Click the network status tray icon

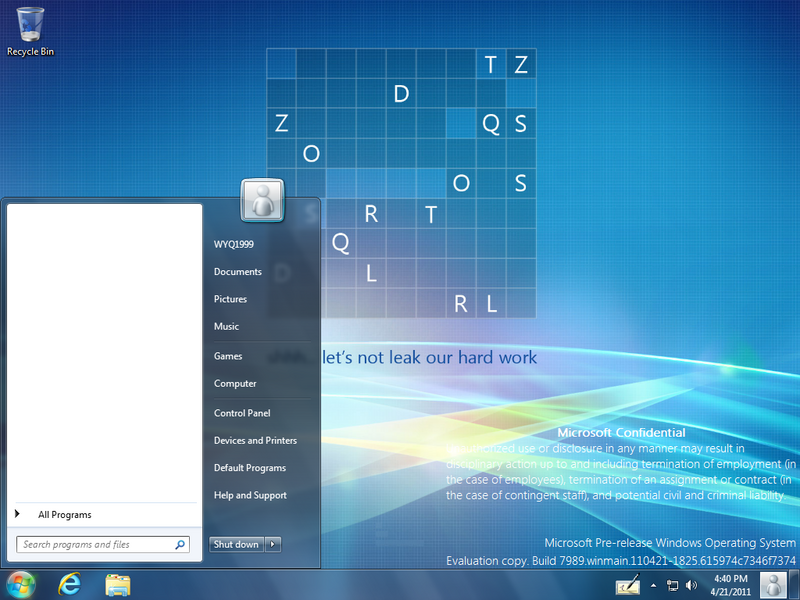[672, 585]
